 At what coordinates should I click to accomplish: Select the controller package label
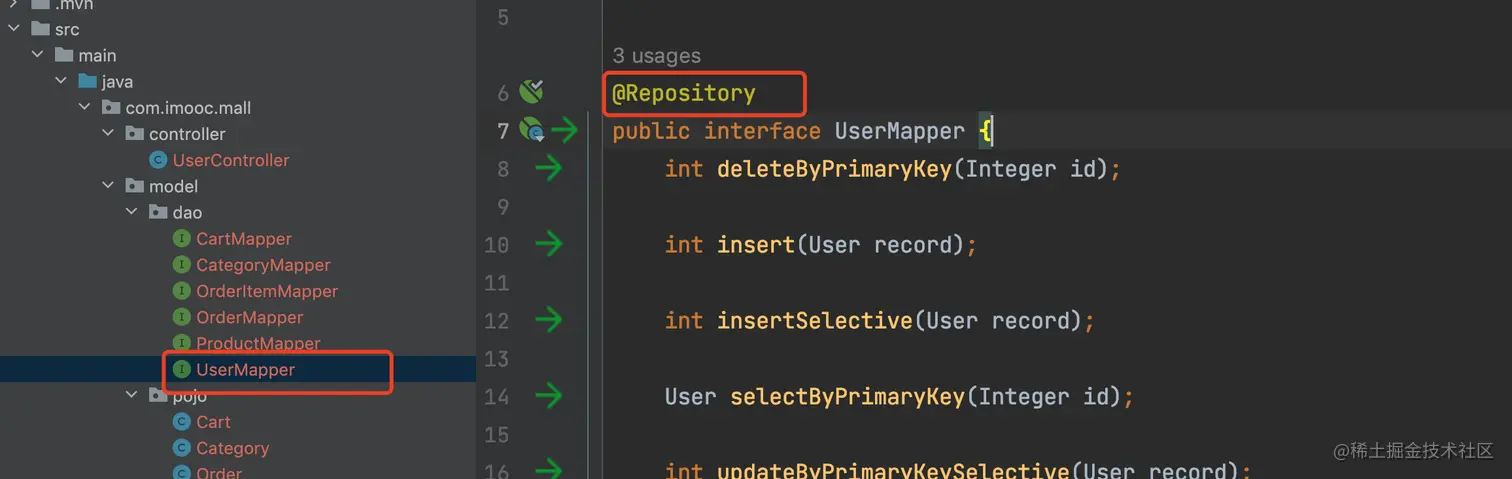coord(187,133)
